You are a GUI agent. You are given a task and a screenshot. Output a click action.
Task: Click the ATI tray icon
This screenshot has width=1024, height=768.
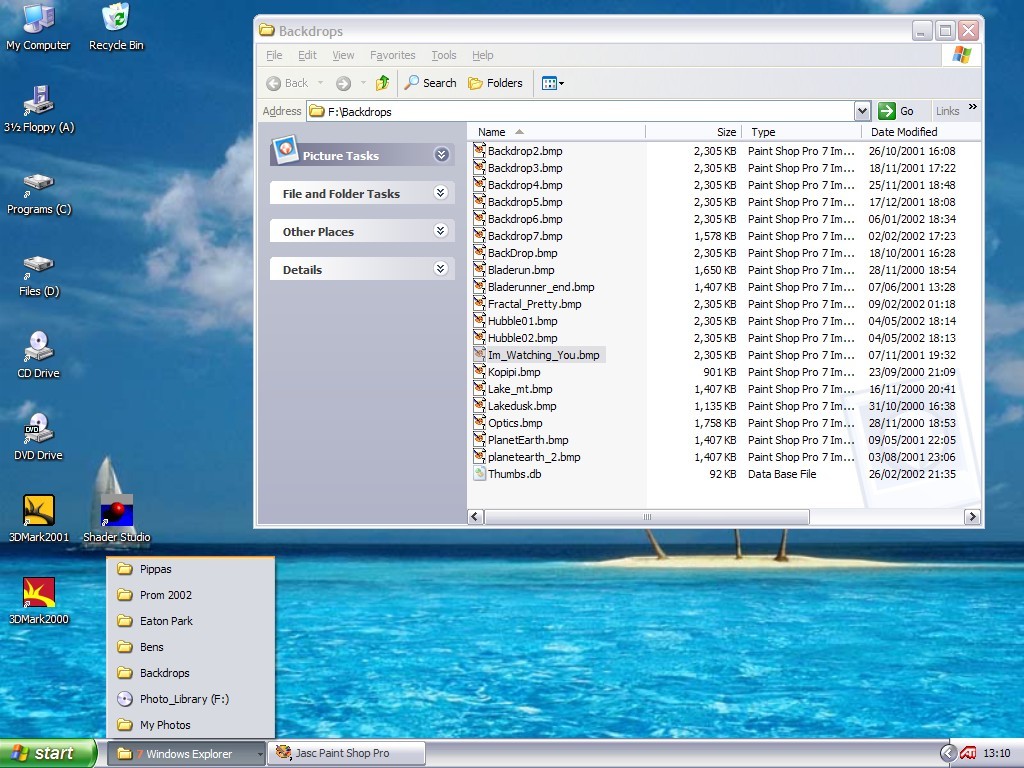pos(968,754)
